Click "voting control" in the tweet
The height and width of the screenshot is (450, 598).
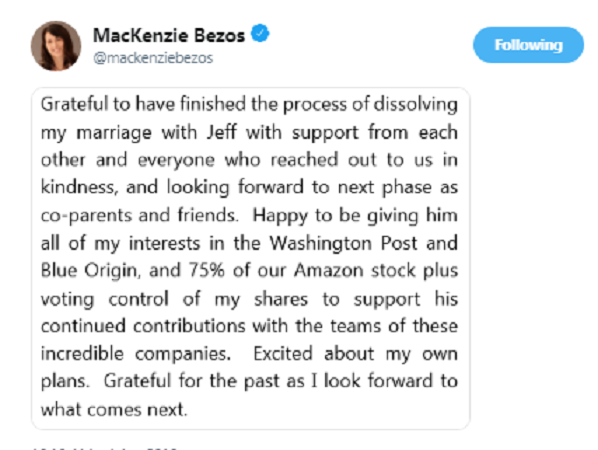pos(104,299)
